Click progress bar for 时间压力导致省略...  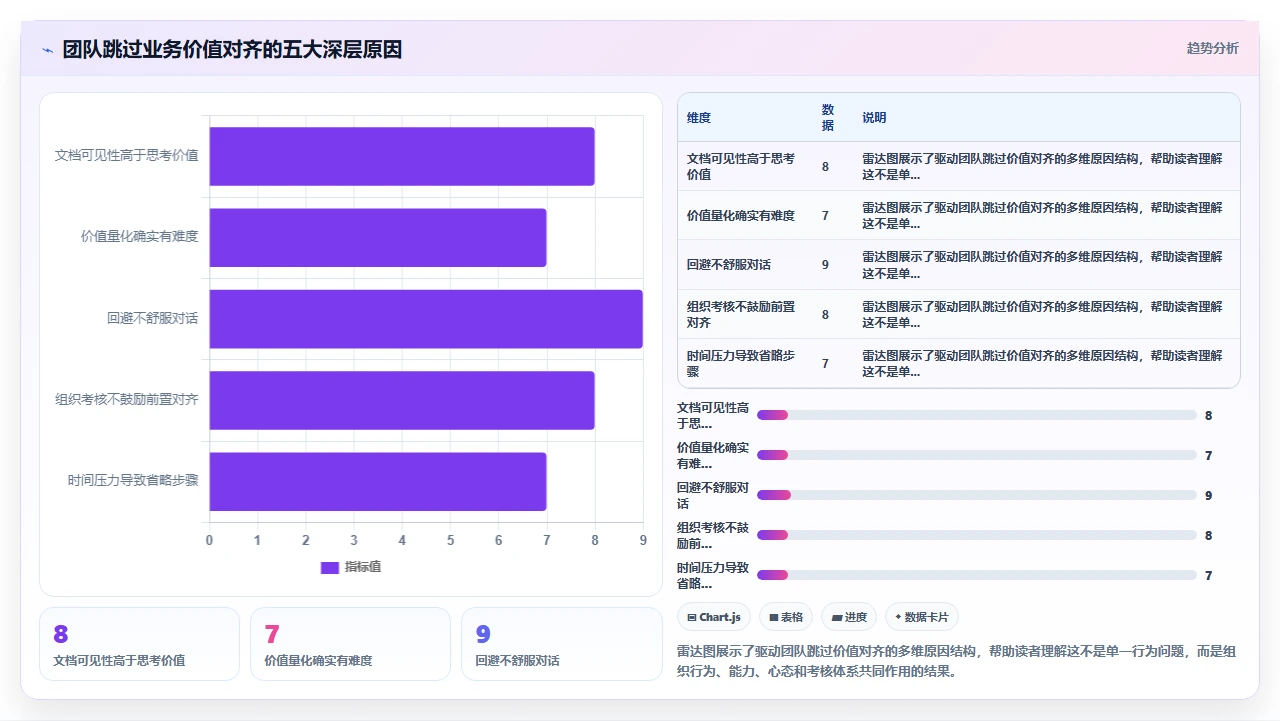tap(977, 575)
